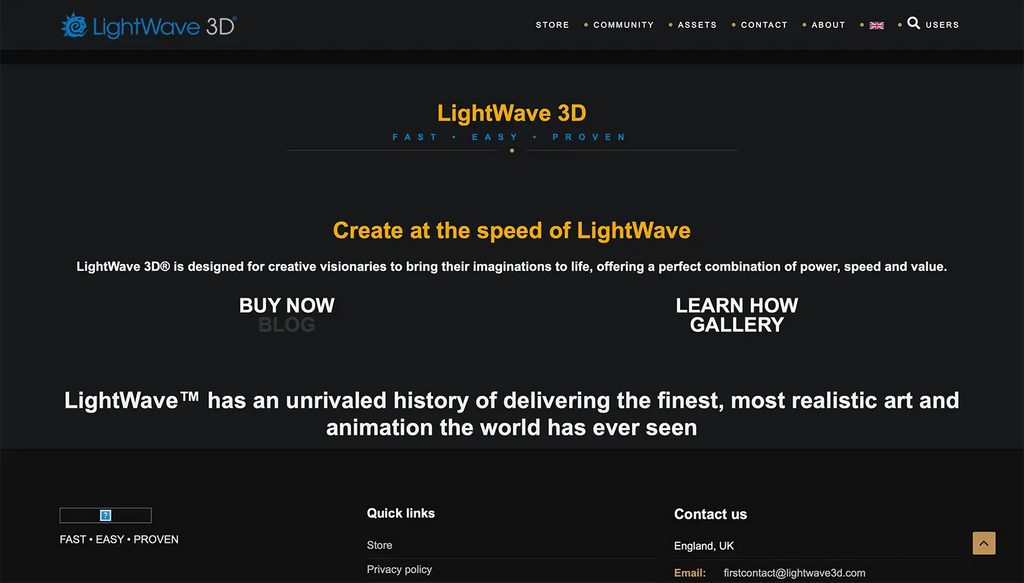Click the 'unrivaled history' headline text
The height and width of the screenshot is (583, 1024).
[x=511, y=414]
